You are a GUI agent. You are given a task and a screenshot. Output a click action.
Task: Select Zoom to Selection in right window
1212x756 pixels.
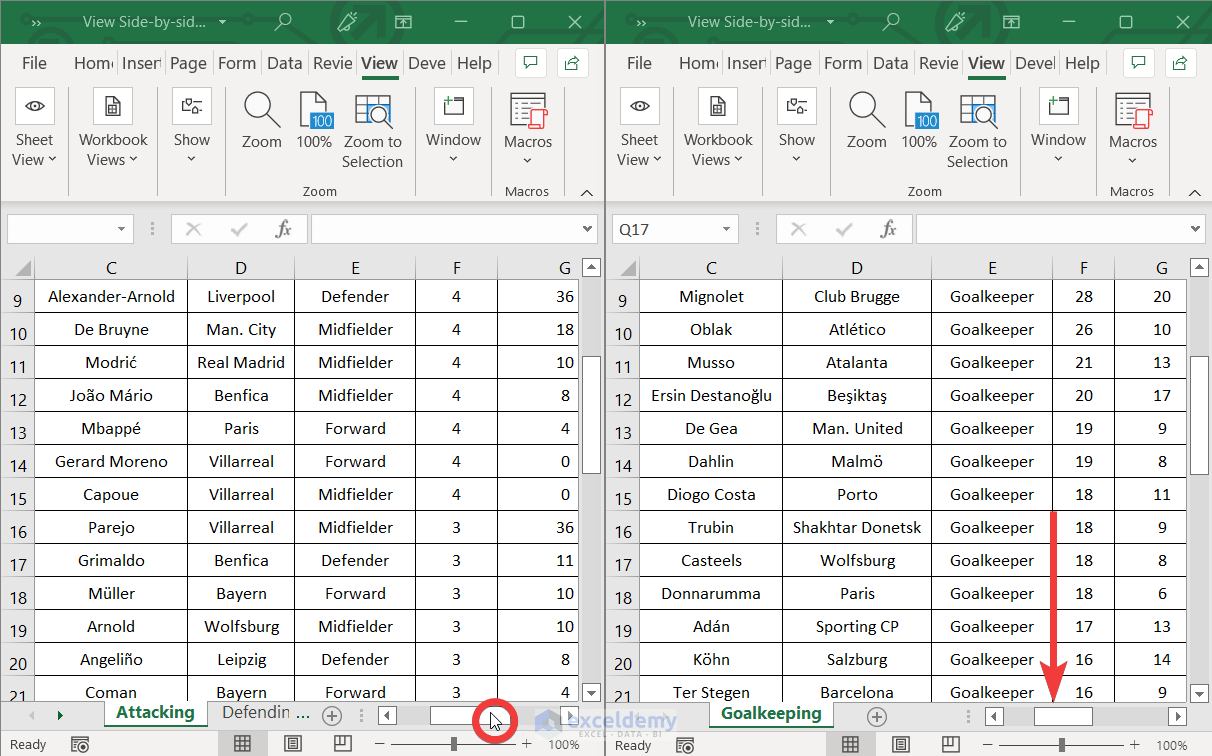pos(978,130)
